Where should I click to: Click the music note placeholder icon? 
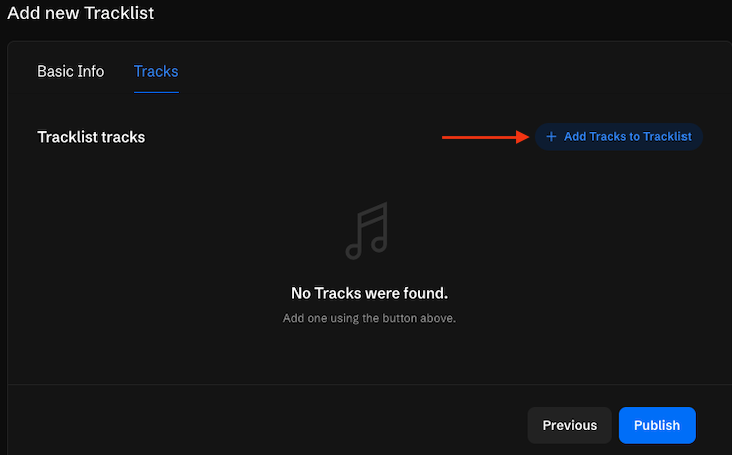coord(366,231)
